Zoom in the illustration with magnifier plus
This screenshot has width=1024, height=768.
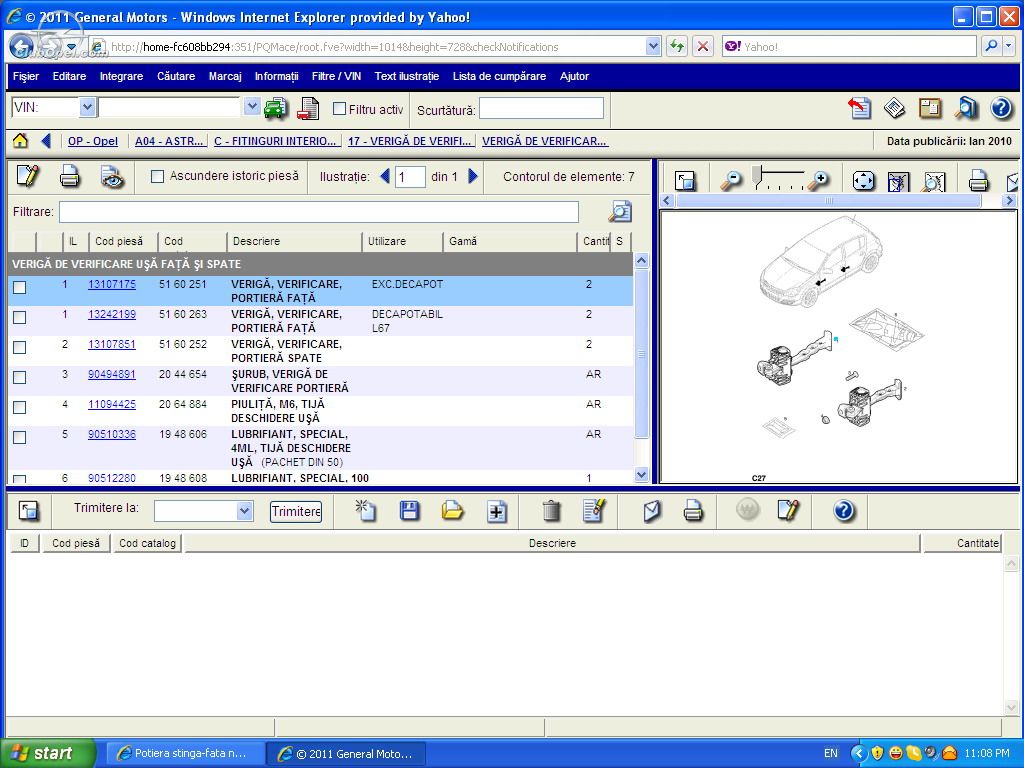pyautogui.click(x=818, y=180)
